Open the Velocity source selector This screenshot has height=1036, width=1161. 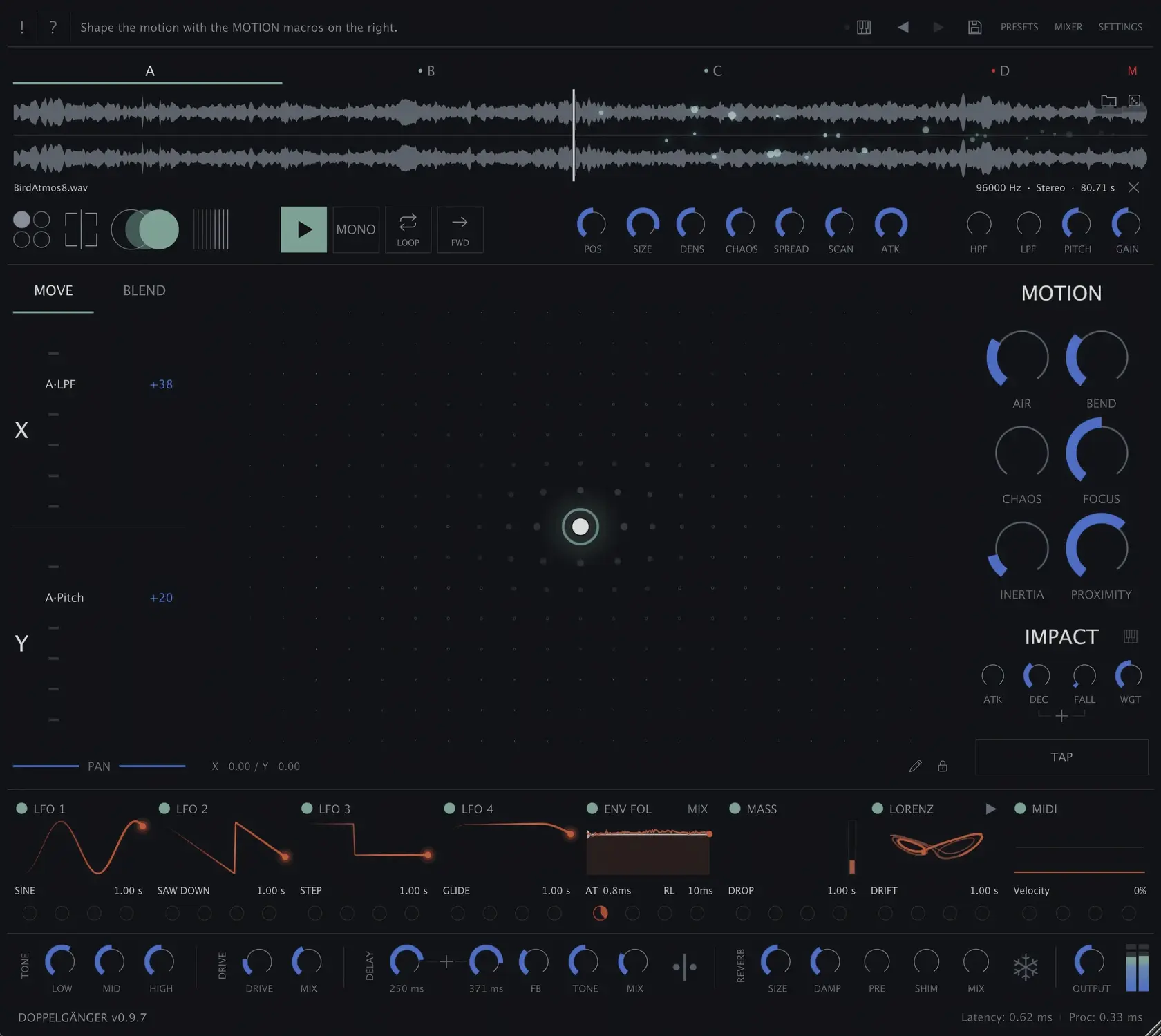pyautogui.click(x=1031, y=890)
